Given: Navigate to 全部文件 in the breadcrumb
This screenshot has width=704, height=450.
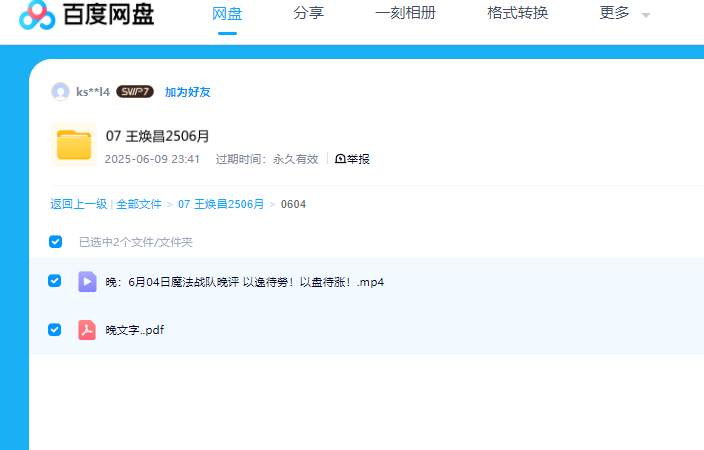Looking at the screenshot, I should click(138, 204).
